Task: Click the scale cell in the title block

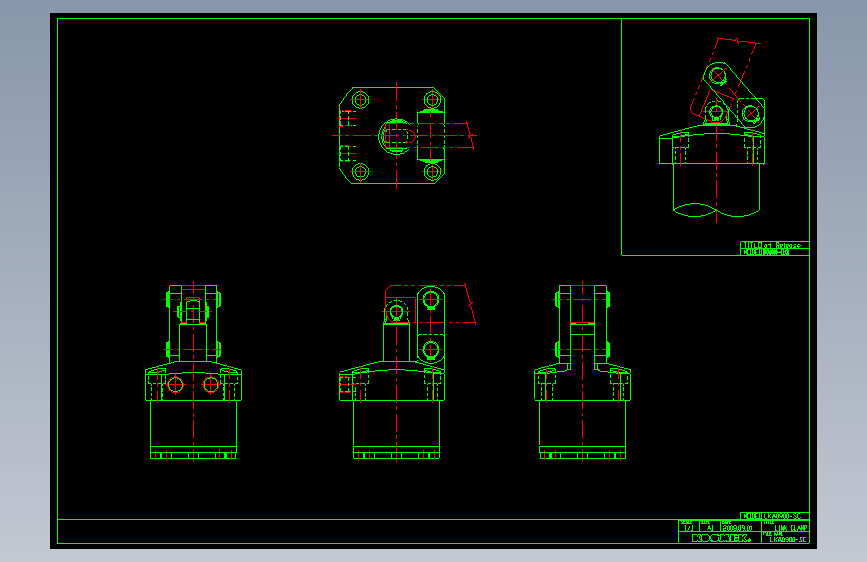Action: click(688, 526)
